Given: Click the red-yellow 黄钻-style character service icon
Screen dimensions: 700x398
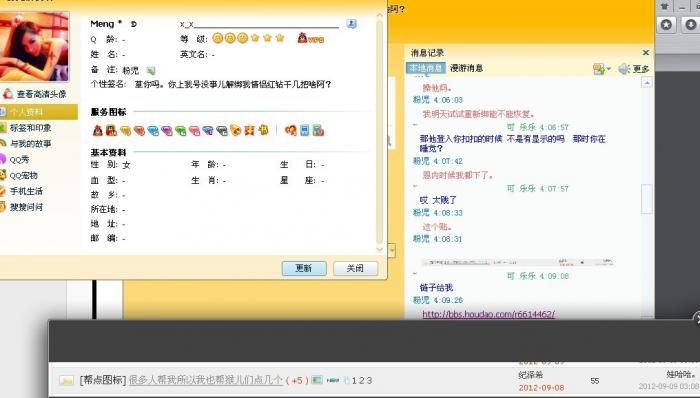Looking at the screenshot, I should point(250,130).
